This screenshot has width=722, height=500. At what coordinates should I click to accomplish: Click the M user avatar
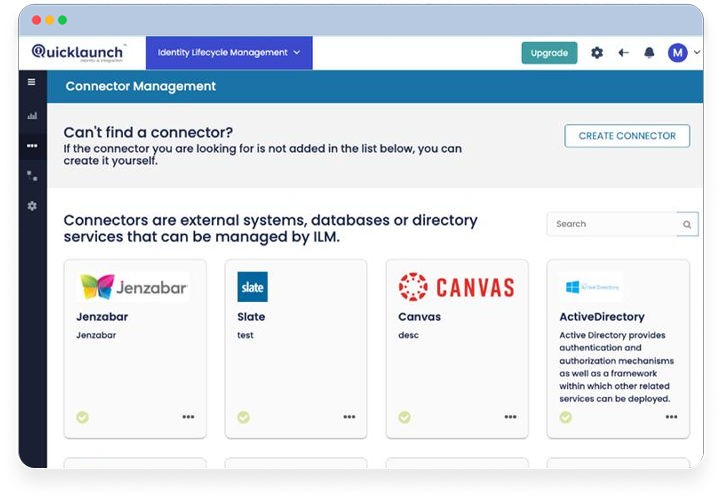[x=677, y=53]
